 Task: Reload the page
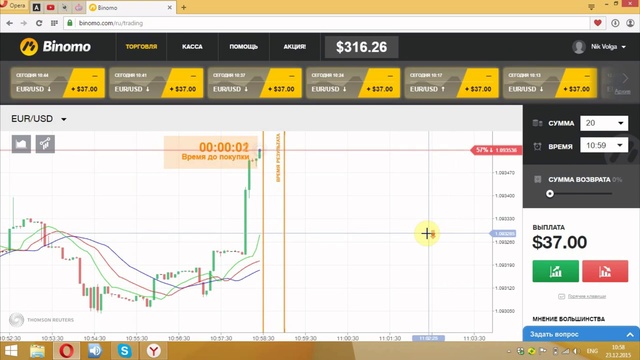coord(39,23)
